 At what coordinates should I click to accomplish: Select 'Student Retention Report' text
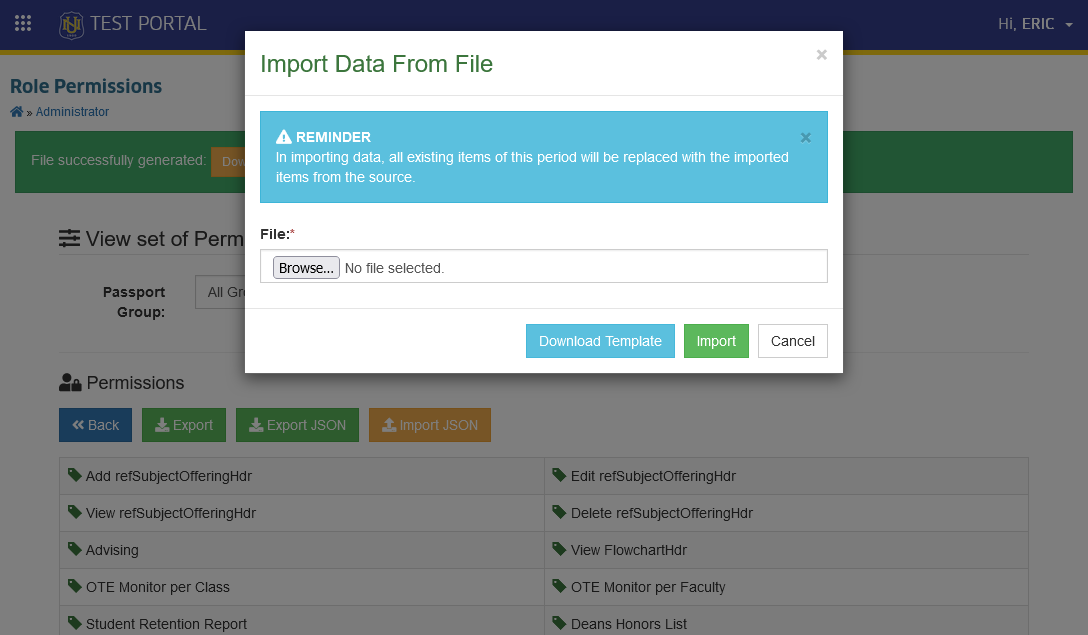tap(166, 624)
